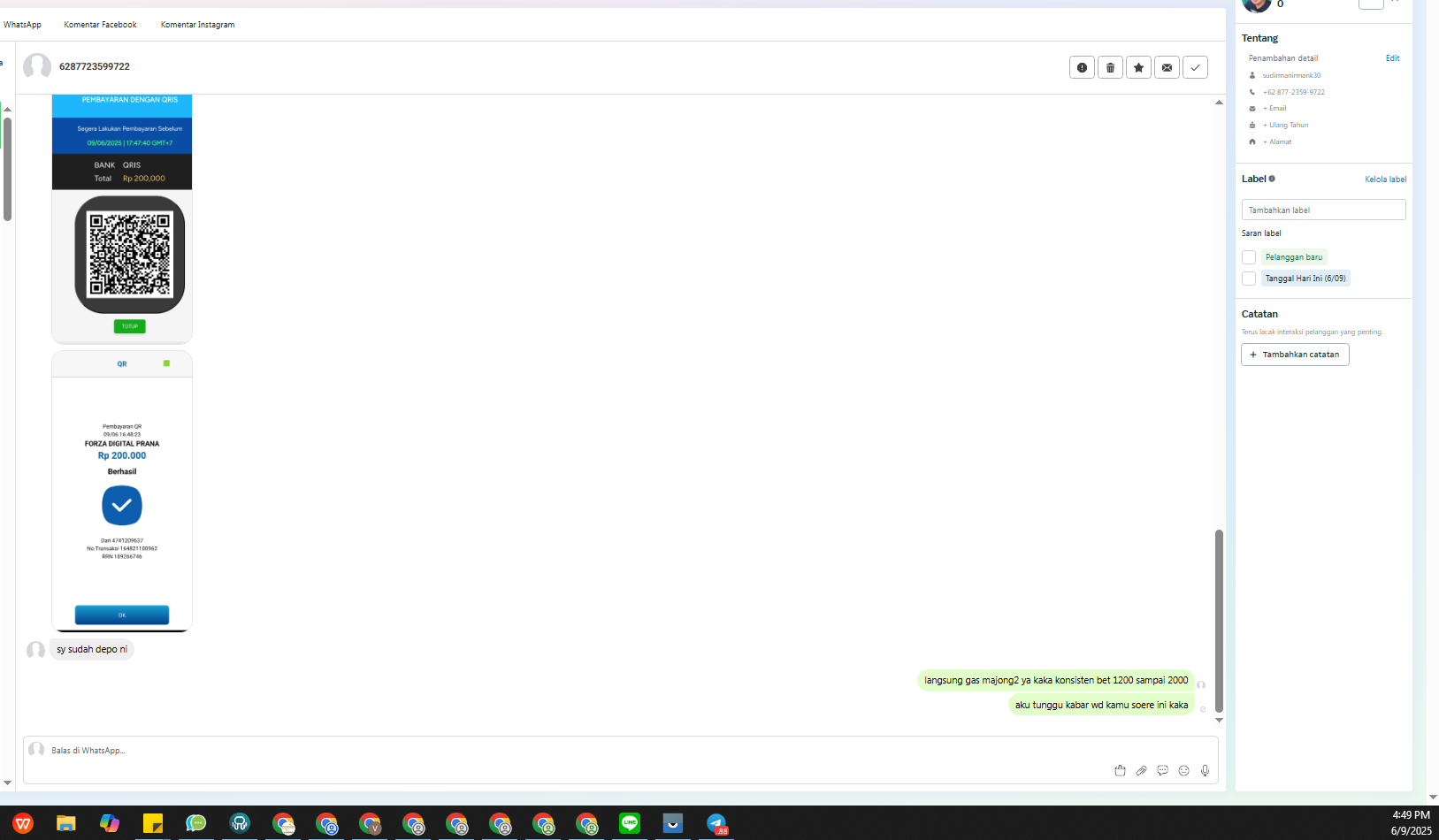Switch to Komentar Instagram tab

[x=197, y=25]
